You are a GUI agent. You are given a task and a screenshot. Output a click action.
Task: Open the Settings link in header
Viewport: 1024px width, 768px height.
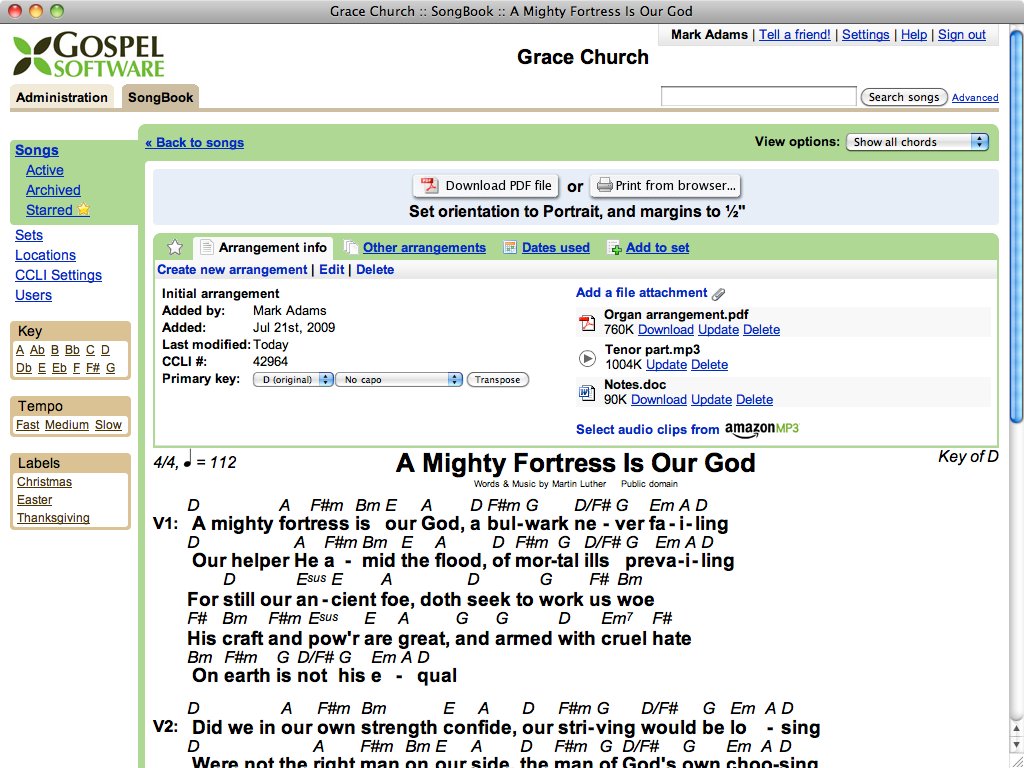pos(865,35)
